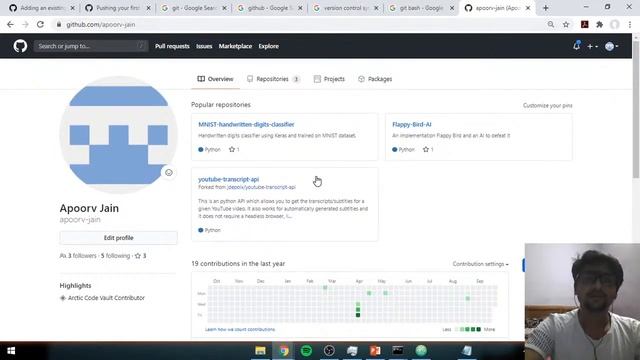This screenshot has height=360, width=640.
Task: Switch to the Packages tab
Action: pos(375,79)
